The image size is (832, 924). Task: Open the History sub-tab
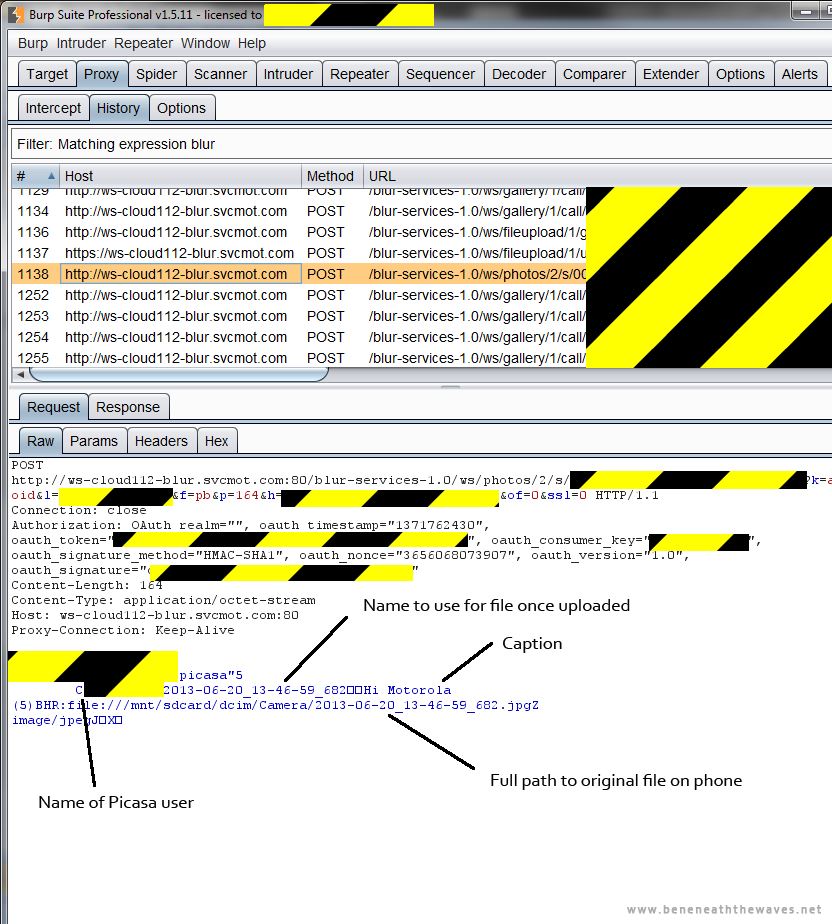[x=118, y=108]
